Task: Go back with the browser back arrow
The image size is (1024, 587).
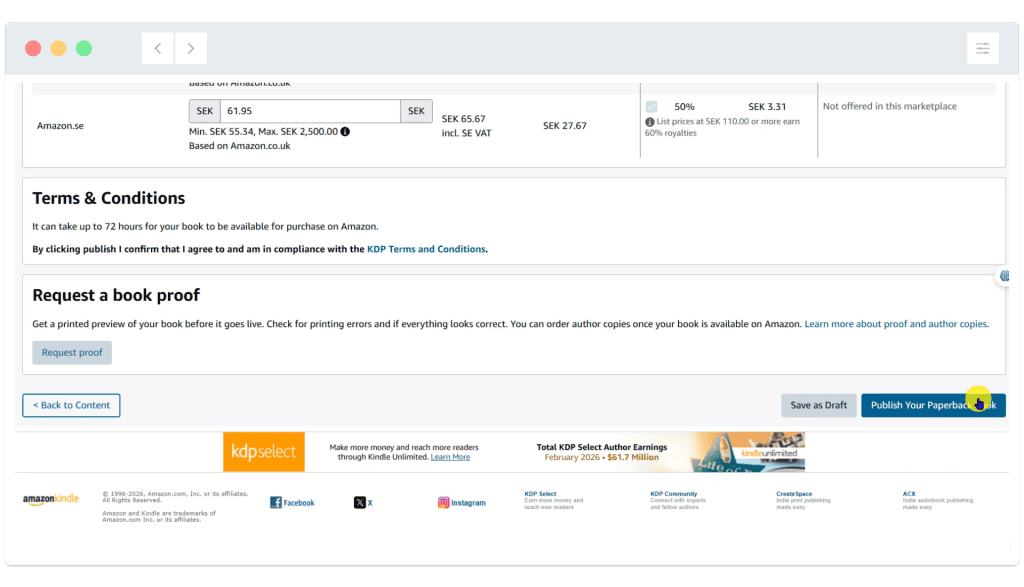Action: pos(158,48)
